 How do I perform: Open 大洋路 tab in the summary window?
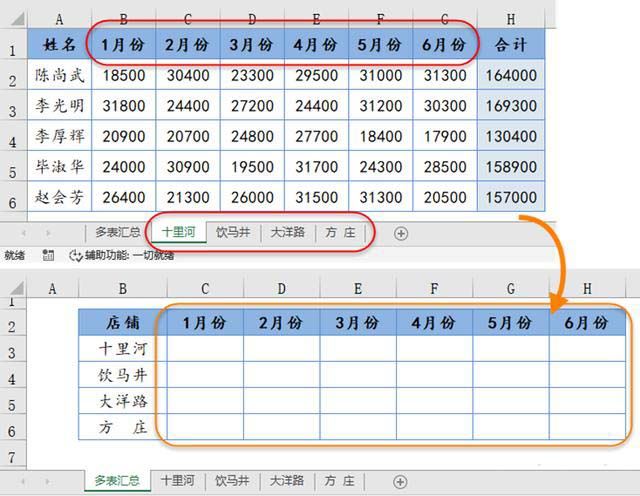[287, 480]
